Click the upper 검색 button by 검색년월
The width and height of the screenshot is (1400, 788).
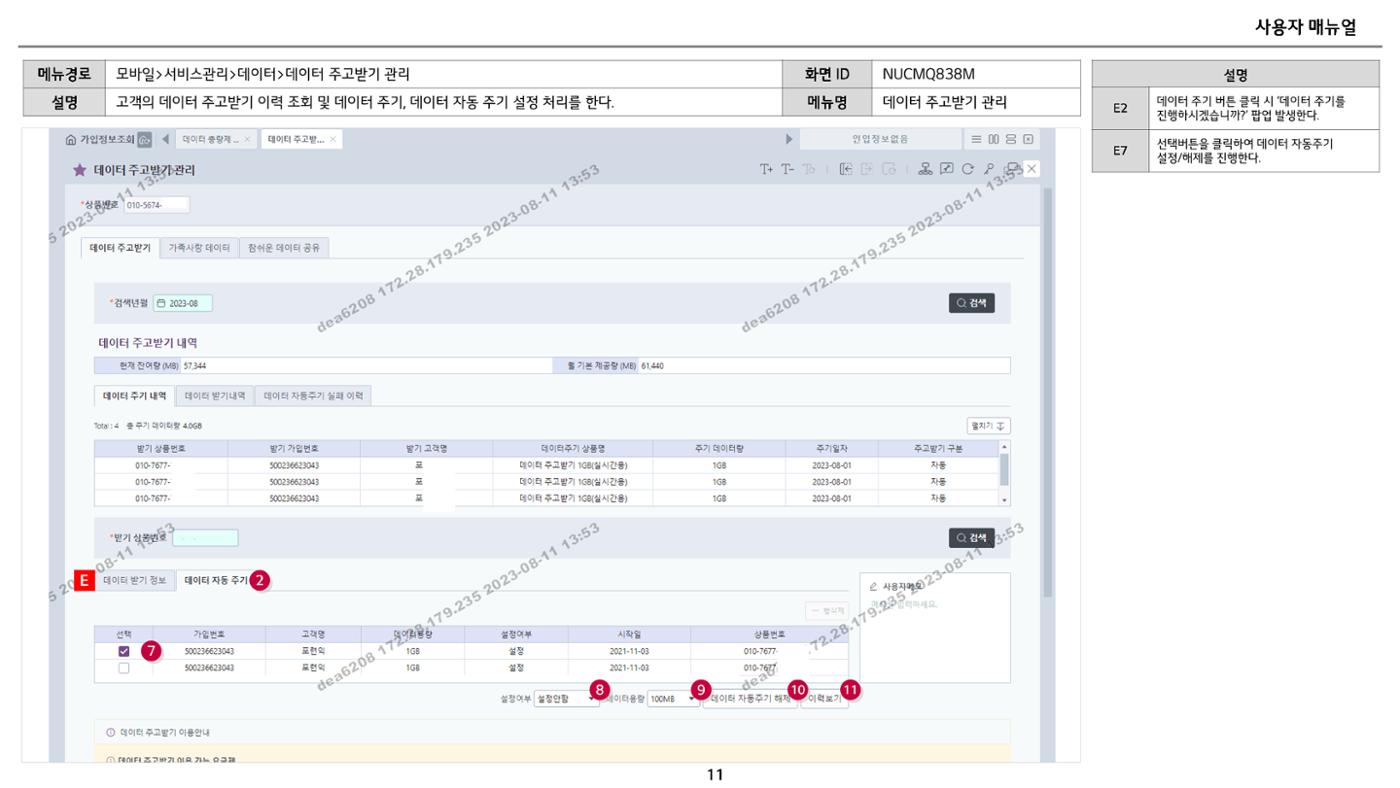tap(972, 303)
